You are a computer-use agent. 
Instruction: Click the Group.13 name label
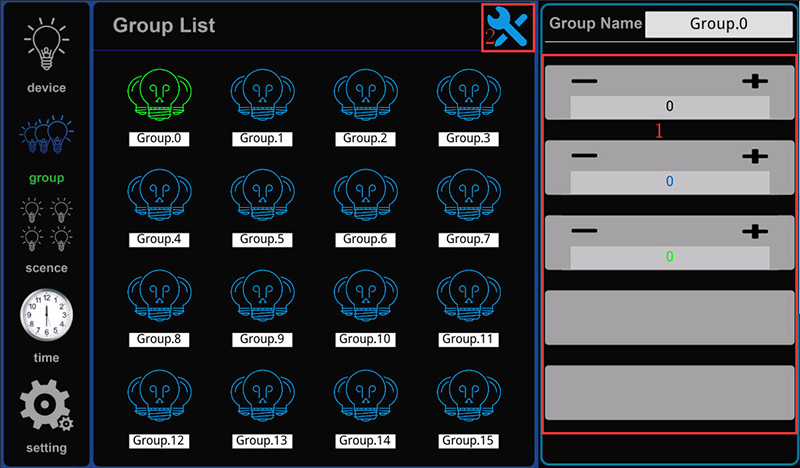[x=262, y=441]
